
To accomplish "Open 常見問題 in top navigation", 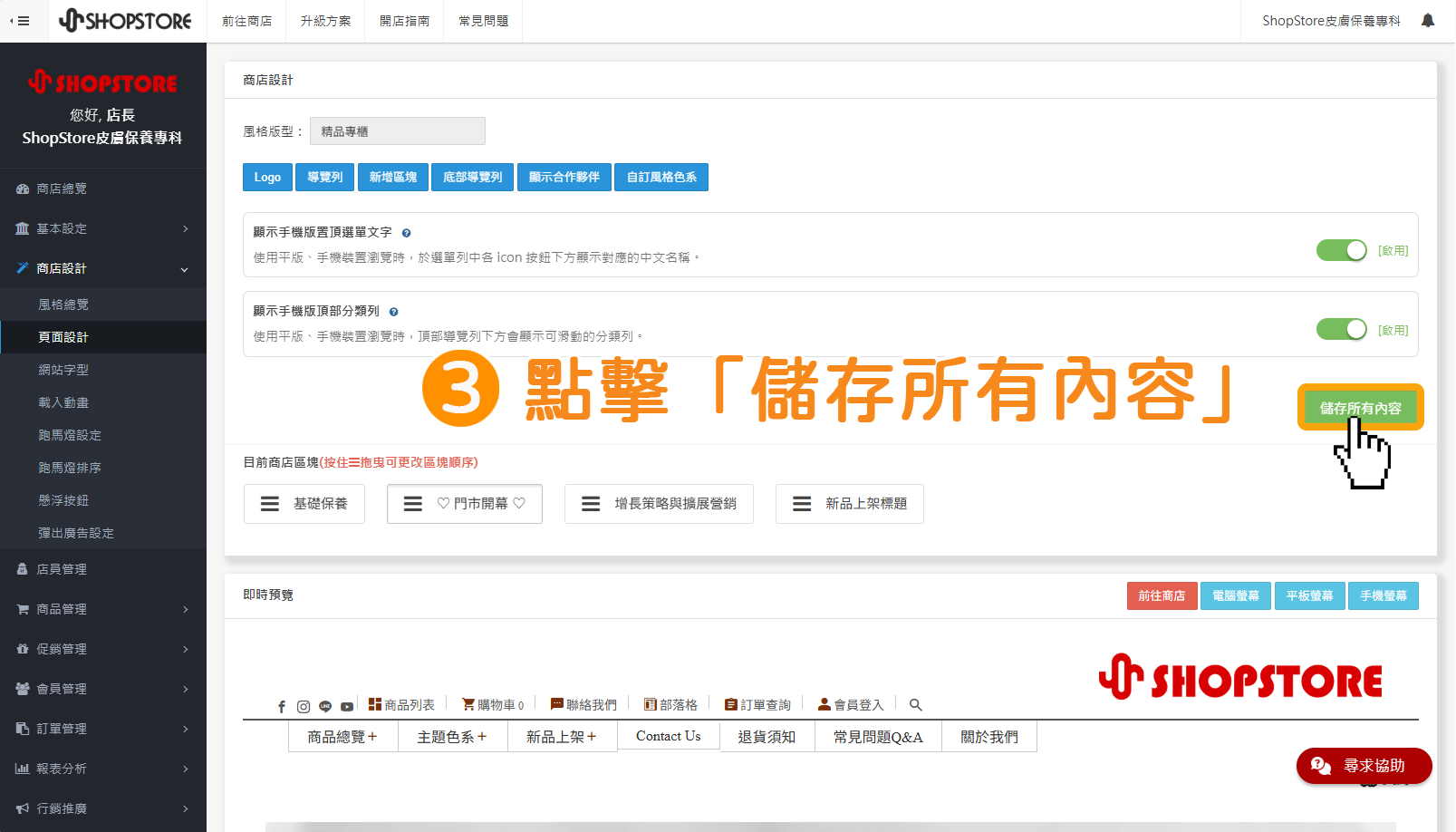I will tap(483, 21).
